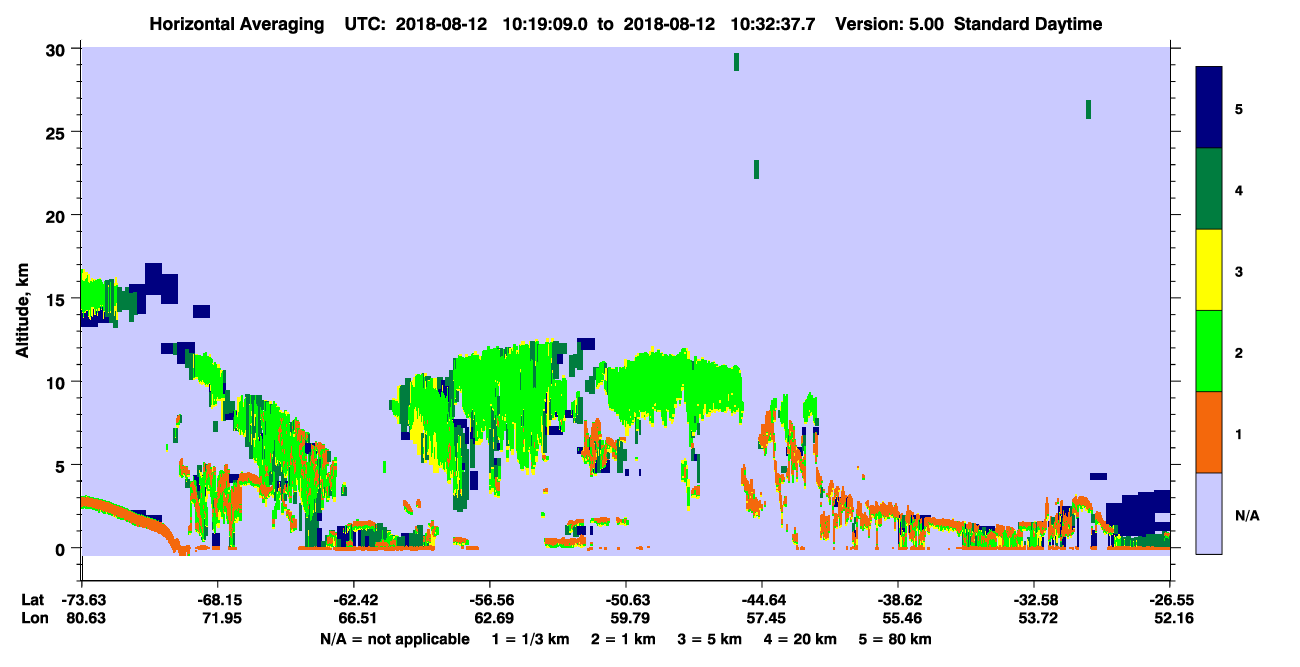The image size is (1300, 667).
Task: Click the color bar label '2'
Action: click(1239, 352)
